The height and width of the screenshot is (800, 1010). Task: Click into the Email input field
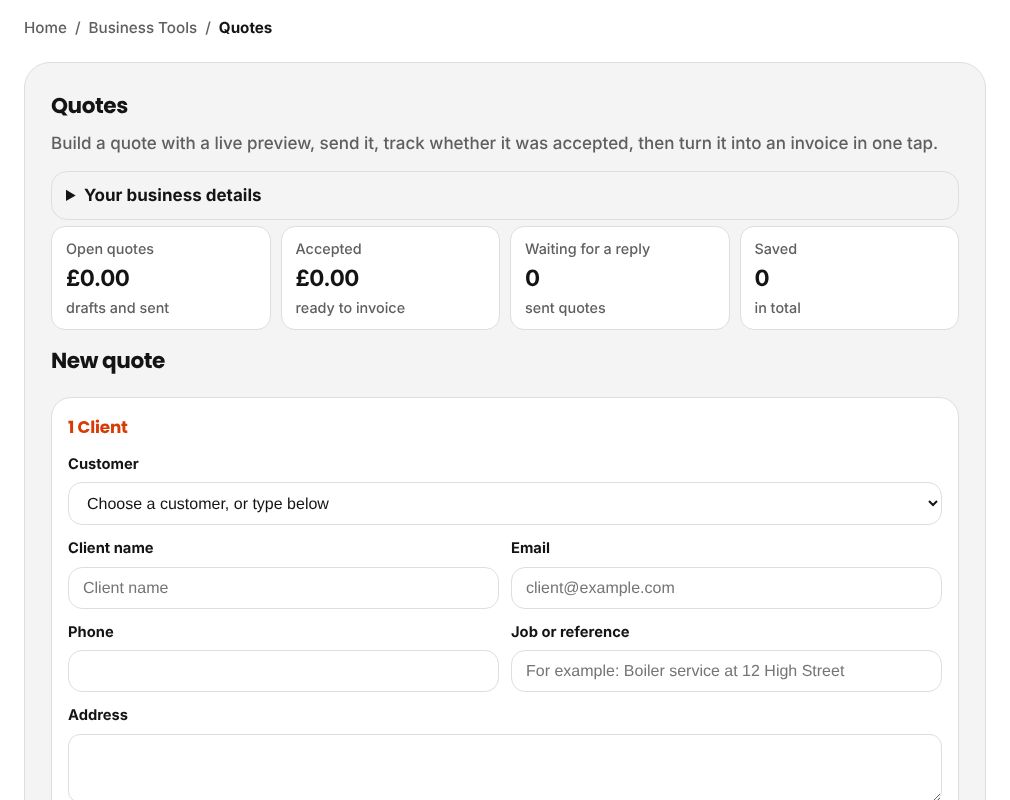(727, 587)
